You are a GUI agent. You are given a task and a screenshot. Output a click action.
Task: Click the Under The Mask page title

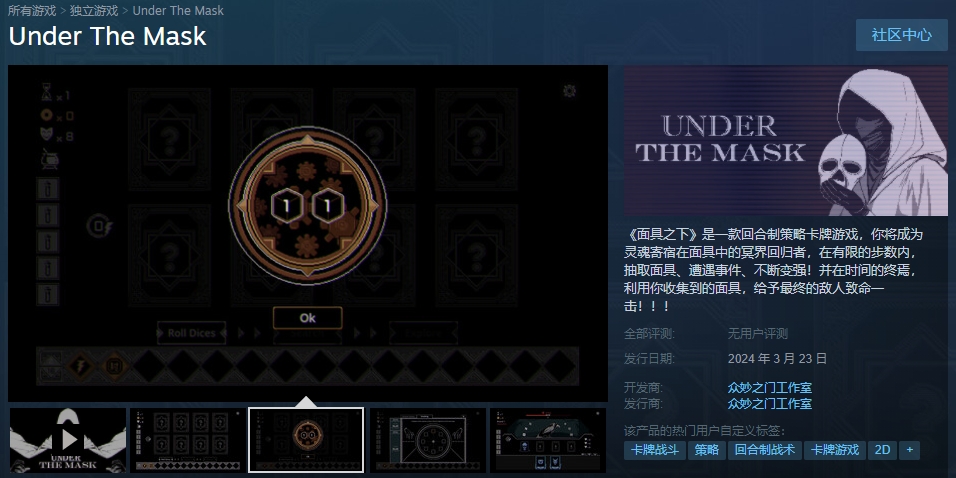tap(107, 37)
